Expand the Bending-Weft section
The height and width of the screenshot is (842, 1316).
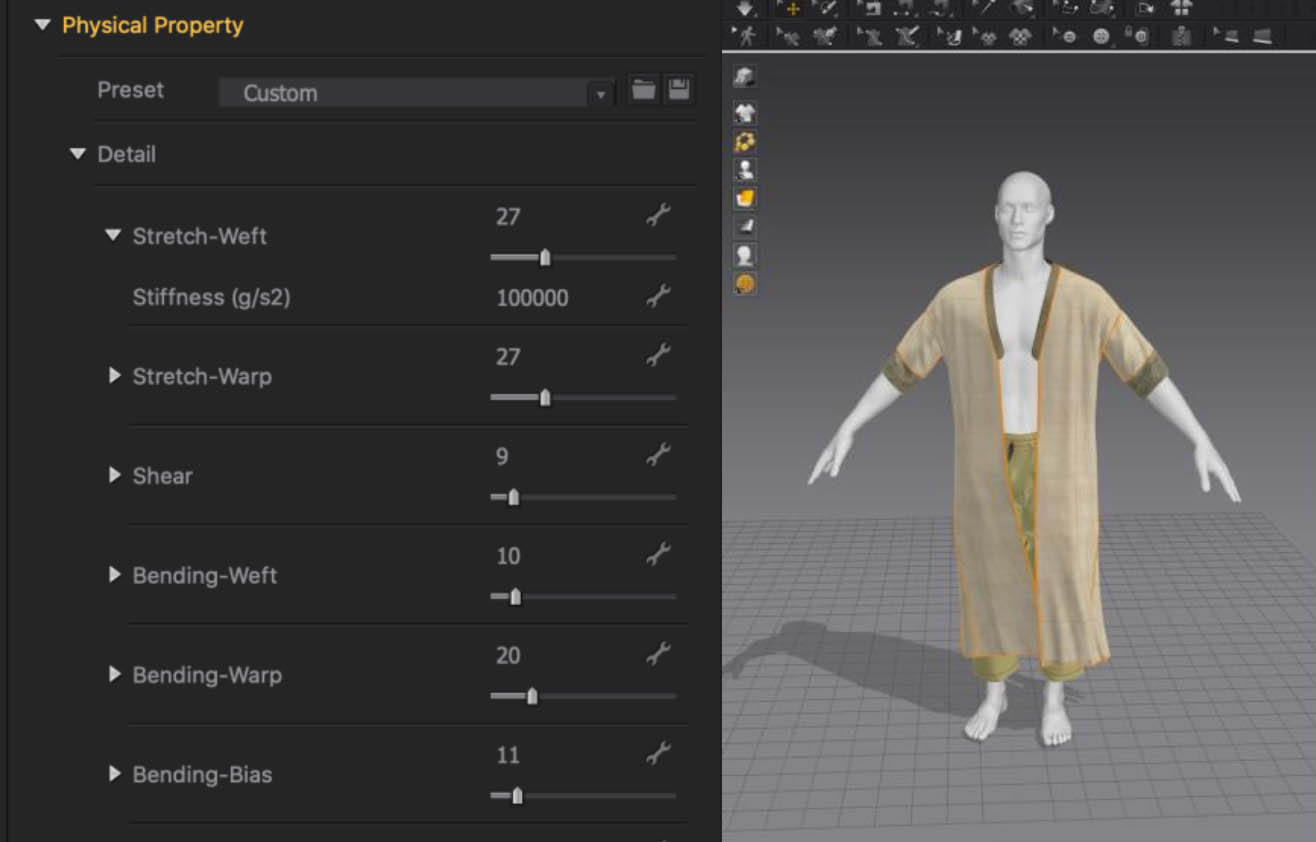[x=114, y=575]
